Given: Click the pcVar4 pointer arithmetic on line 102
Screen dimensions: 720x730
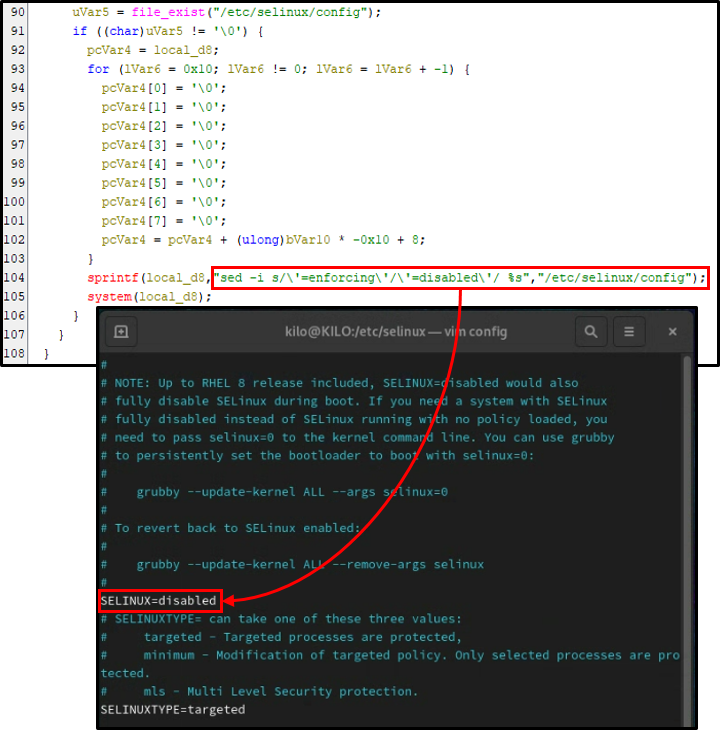Looking at the screenshot, I should coord(263,240).
